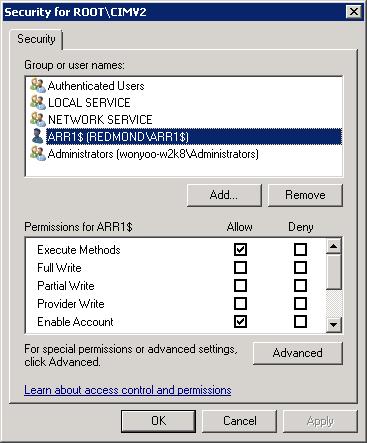
Task: Click the ARR1$ user account icon
Action: tap(38, 136)
